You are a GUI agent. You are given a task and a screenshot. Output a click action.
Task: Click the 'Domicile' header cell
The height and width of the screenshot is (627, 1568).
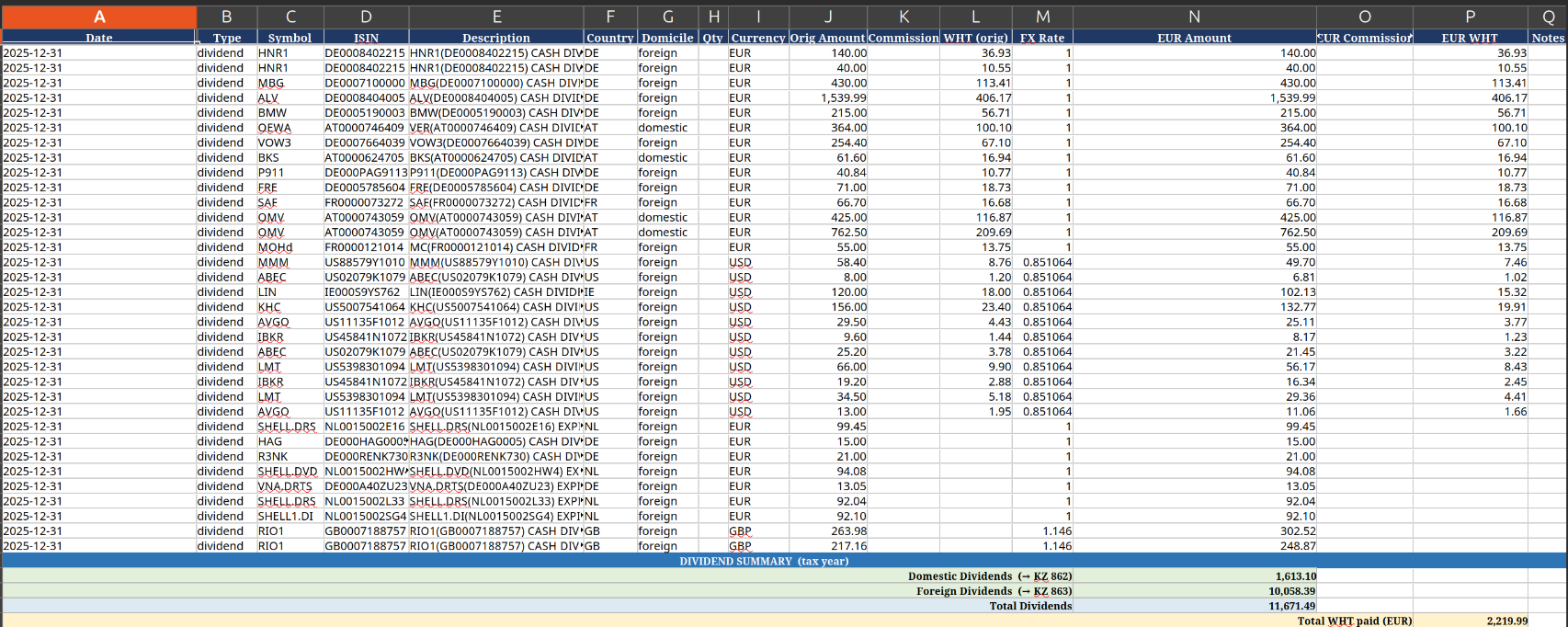(x=668, y=38)
